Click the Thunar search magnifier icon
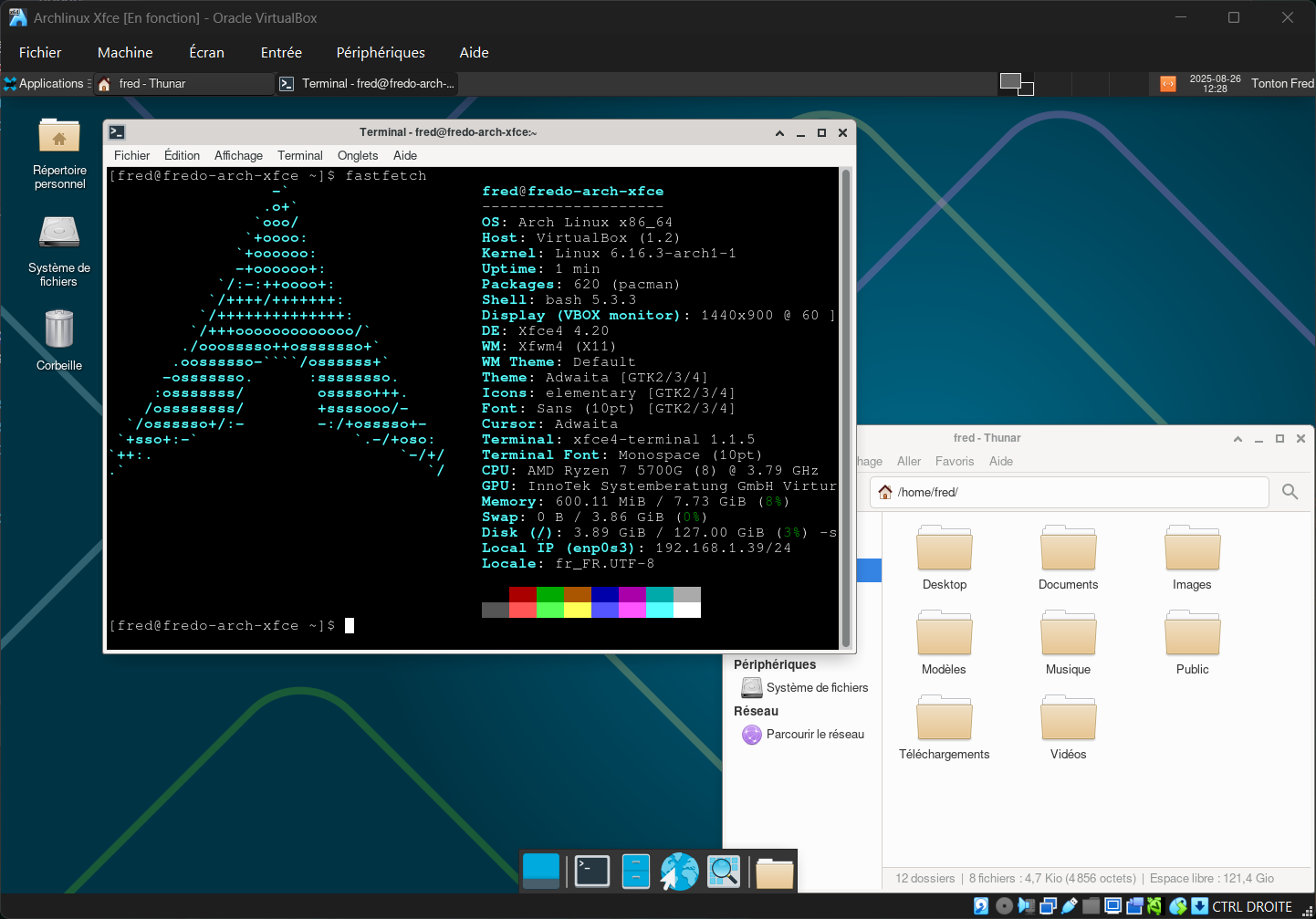1316x919 pixels. click(x=1290, y=492)
